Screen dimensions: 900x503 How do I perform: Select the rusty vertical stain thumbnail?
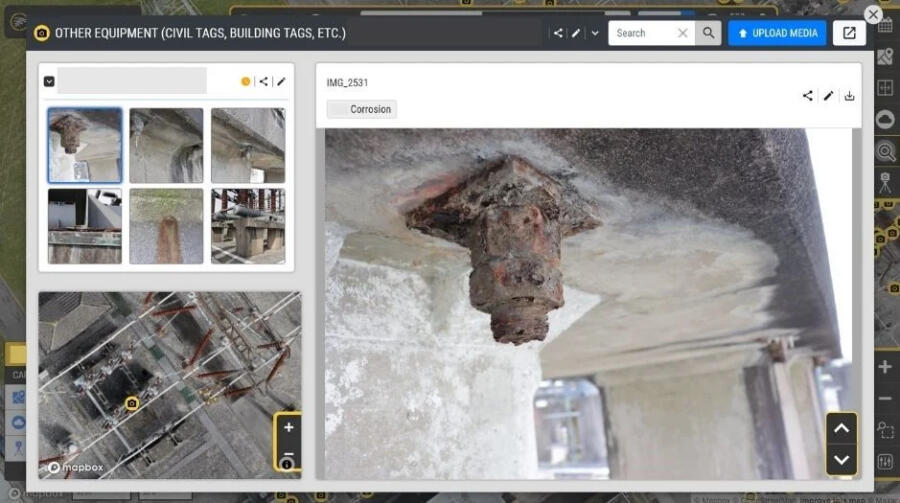(166, 226)
